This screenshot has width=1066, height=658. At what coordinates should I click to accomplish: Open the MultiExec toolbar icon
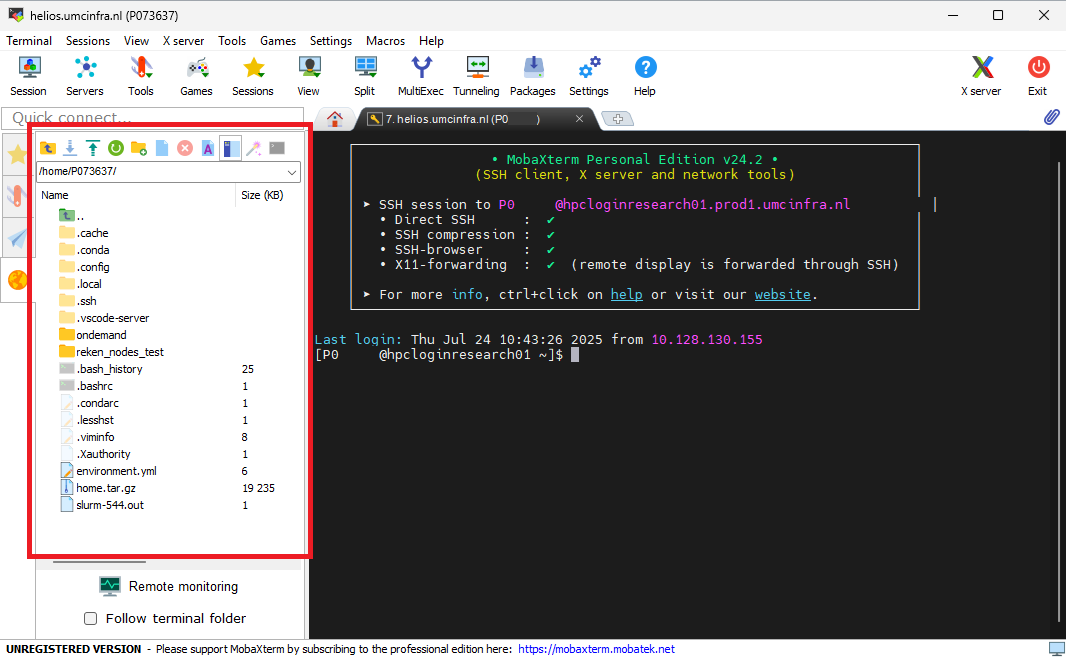[x=421, y=75]
